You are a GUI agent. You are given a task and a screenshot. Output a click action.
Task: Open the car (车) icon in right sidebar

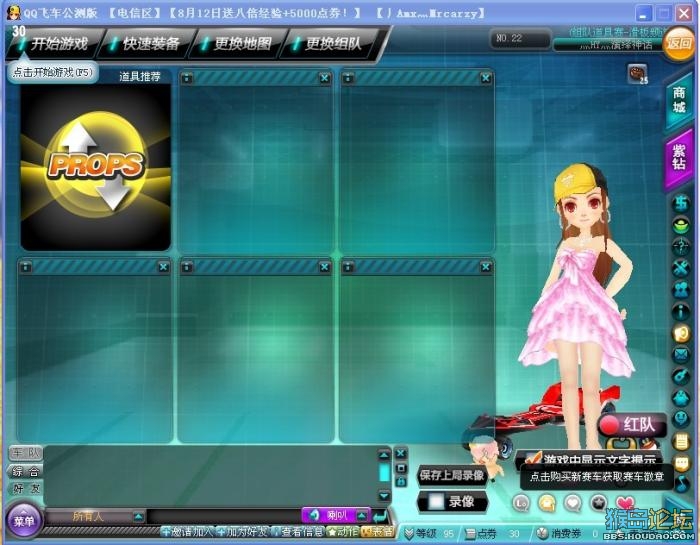681,204
